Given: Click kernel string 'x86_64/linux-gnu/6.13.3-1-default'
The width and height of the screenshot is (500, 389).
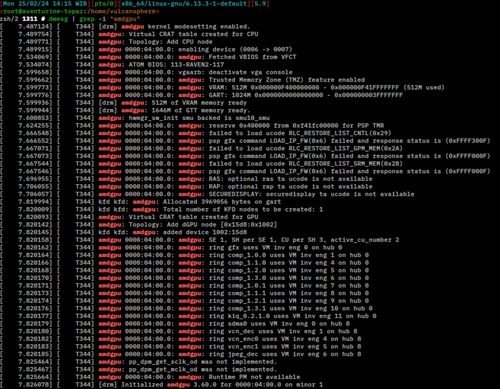Looking at the screenshot, I should click(184, 4).
